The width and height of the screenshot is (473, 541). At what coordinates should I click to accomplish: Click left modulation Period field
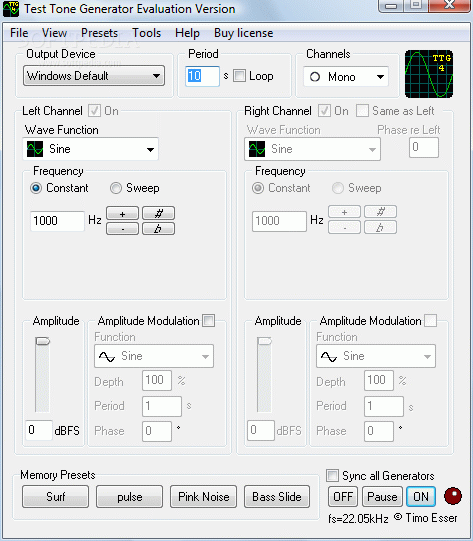pyautogui.click(x=162, y=406)
